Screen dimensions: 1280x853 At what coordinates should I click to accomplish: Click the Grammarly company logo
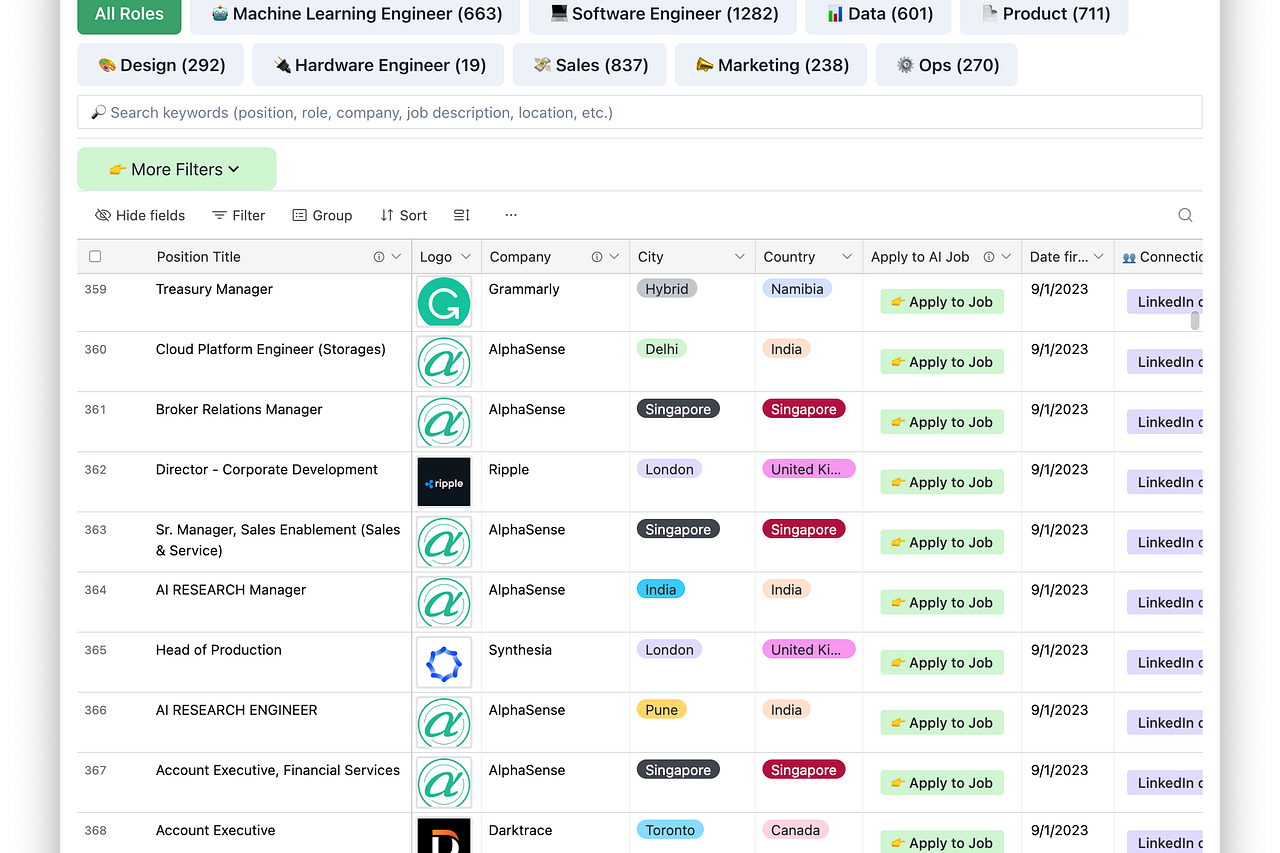click(443, 302)
